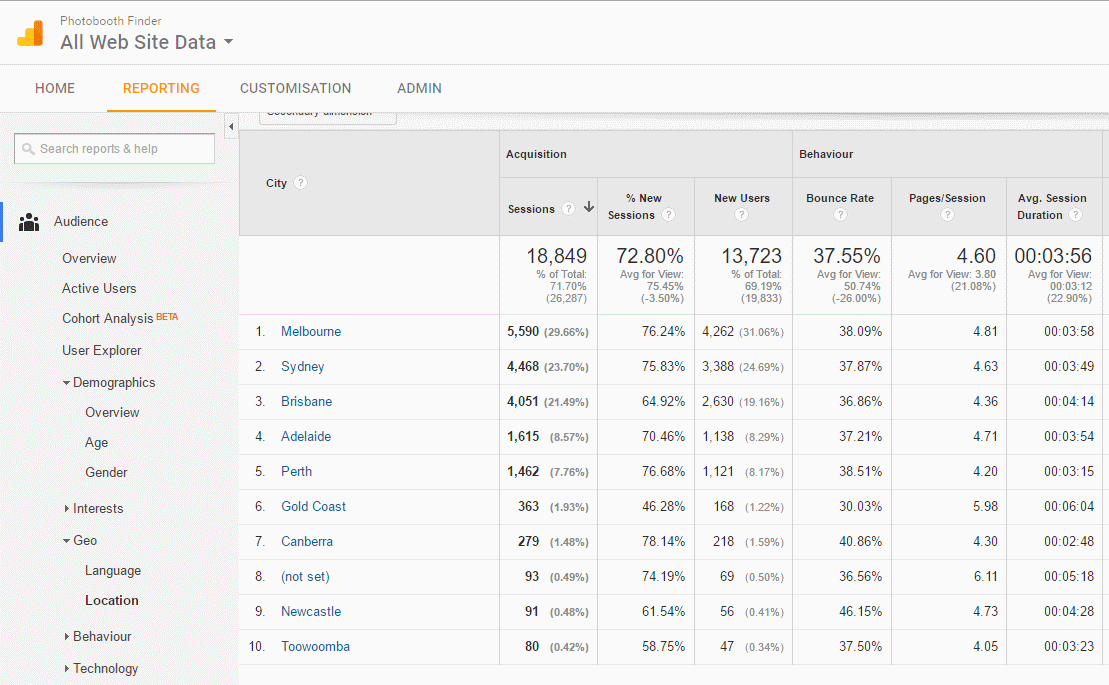Collapse the Geo section
Screen dimensions: 1109x685
66,541
